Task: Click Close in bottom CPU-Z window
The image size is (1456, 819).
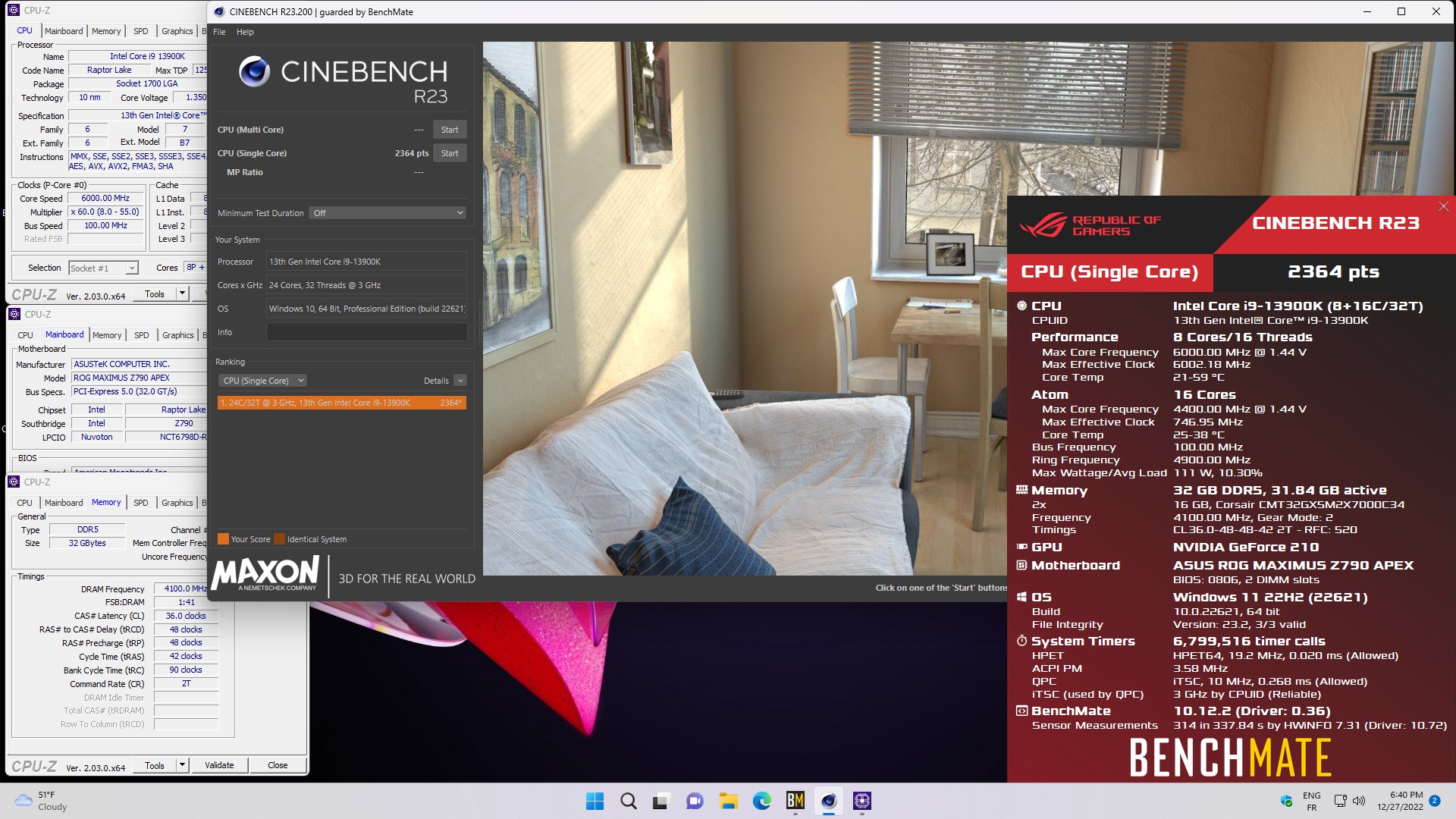Action: [x=278, y=765]
